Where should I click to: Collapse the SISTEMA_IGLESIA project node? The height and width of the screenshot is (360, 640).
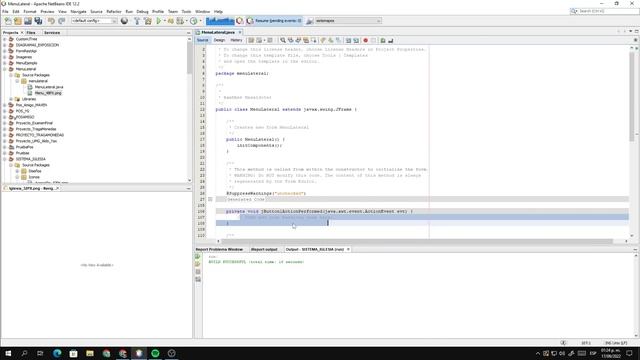pos(5,159)
